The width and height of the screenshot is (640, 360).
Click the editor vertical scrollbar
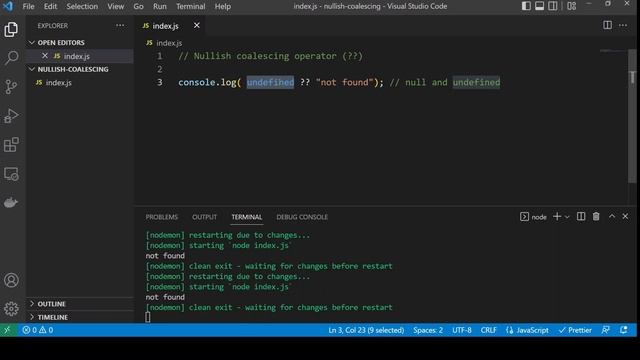coord(632,116)
